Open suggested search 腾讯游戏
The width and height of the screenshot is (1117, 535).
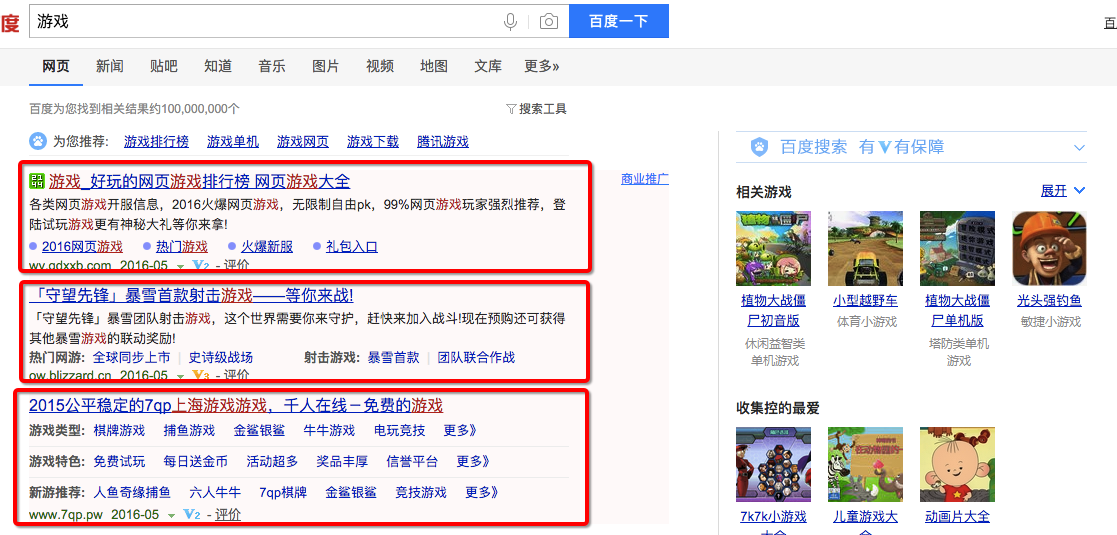(x=443, y=142)
